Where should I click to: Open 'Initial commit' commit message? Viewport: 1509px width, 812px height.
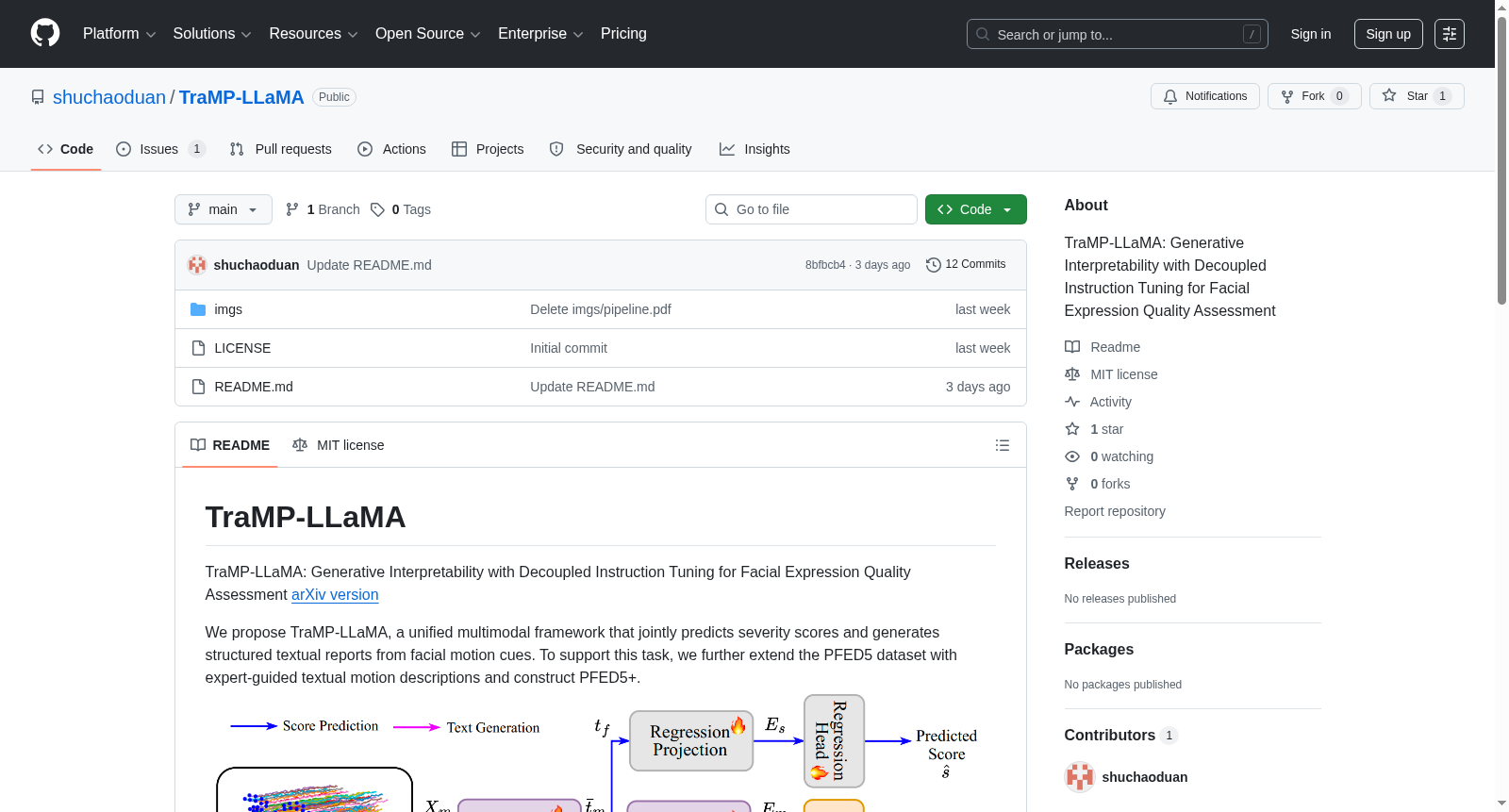[569, 348]
